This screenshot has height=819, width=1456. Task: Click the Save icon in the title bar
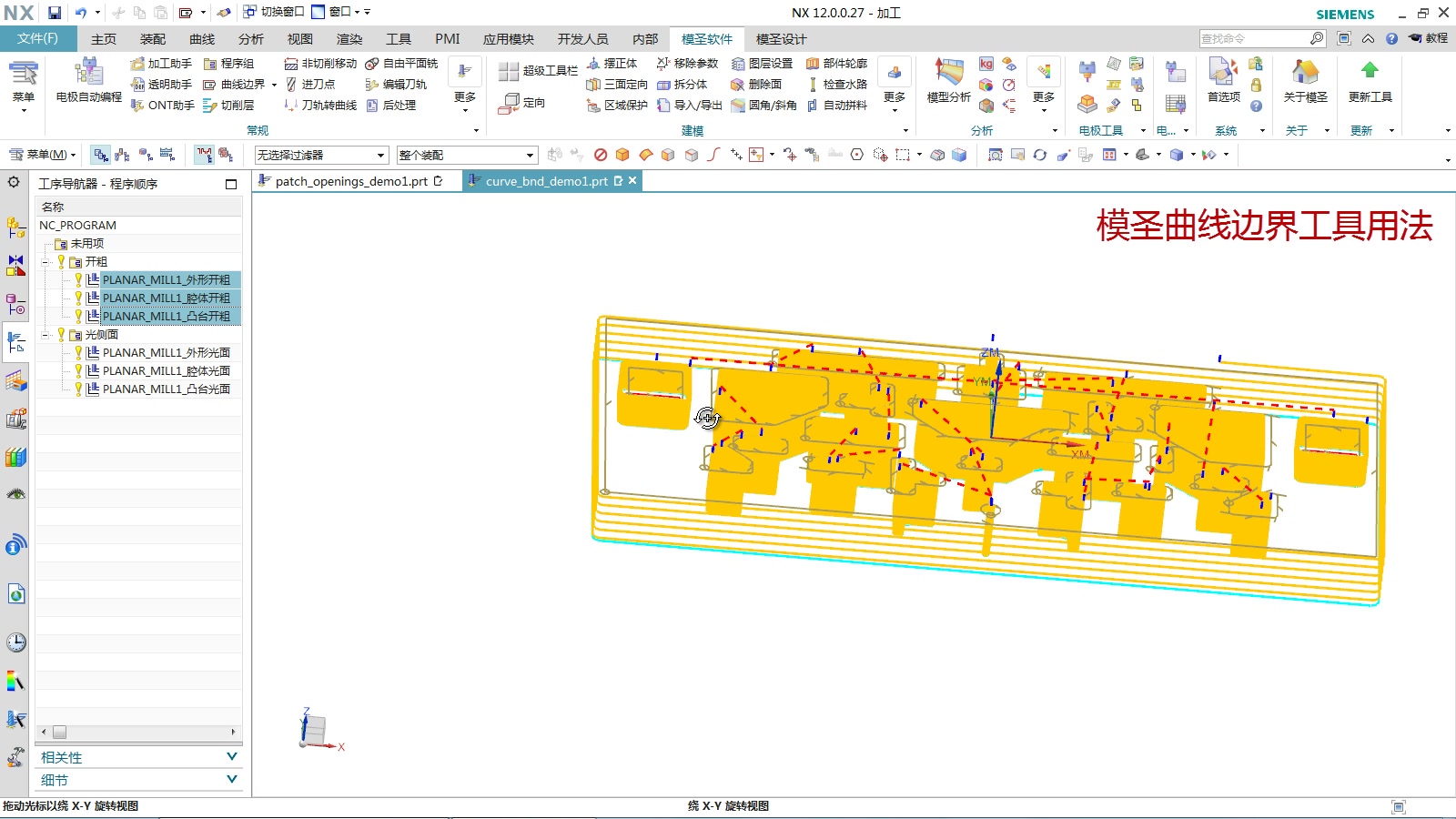(x=55, y=13)
